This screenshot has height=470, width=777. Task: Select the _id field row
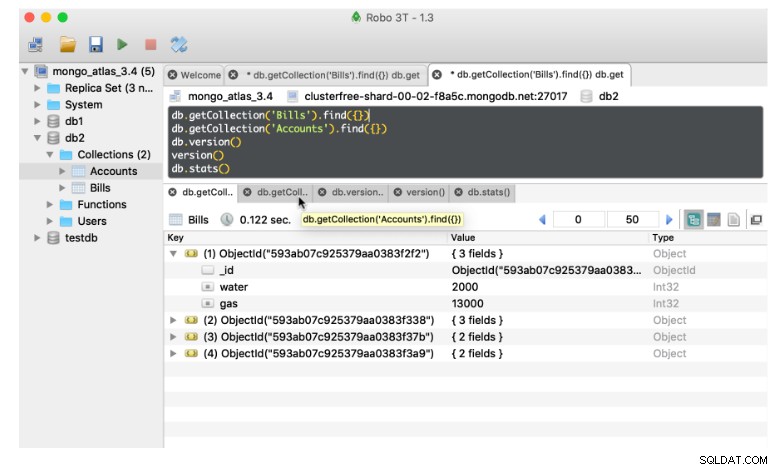pyautogui.click(x=465, y=270)
